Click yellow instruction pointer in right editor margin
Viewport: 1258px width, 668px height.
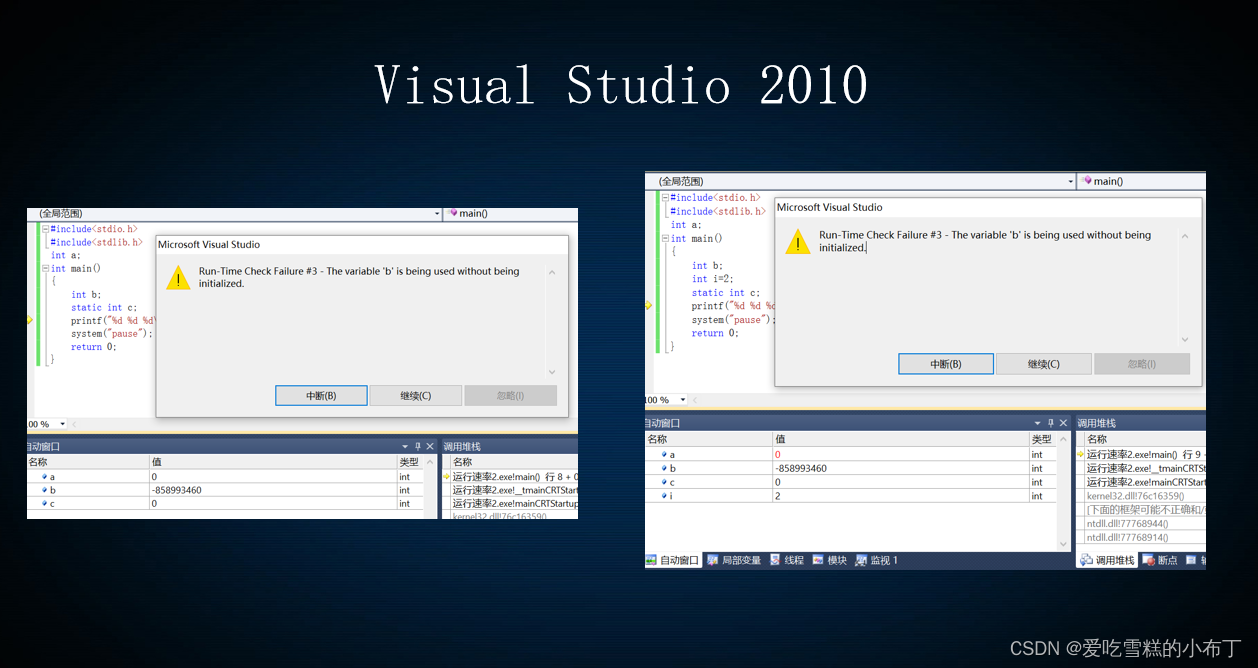click(x=649, y=305)
